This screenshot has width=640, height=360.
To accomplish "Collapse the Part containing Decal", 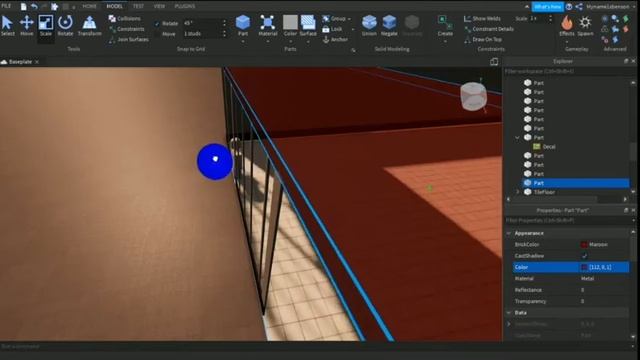I will [x=518, y=138].
